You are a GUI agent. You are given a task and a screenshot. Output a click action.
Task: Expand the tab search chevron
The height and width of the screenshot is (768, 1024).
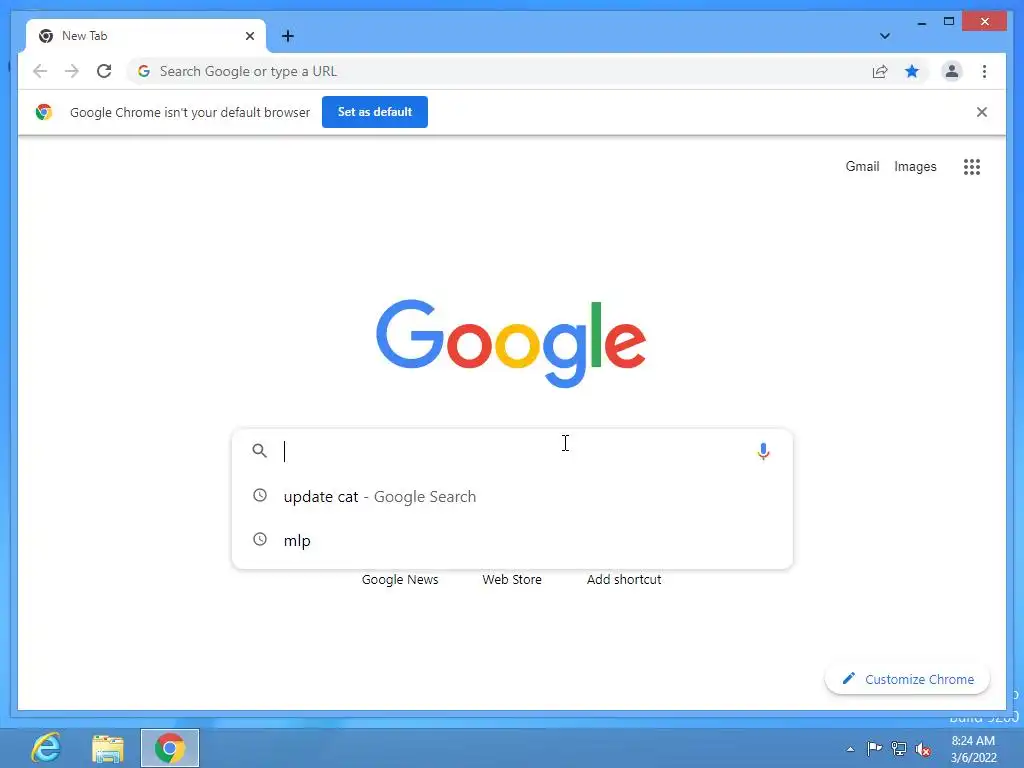(884, 36)
